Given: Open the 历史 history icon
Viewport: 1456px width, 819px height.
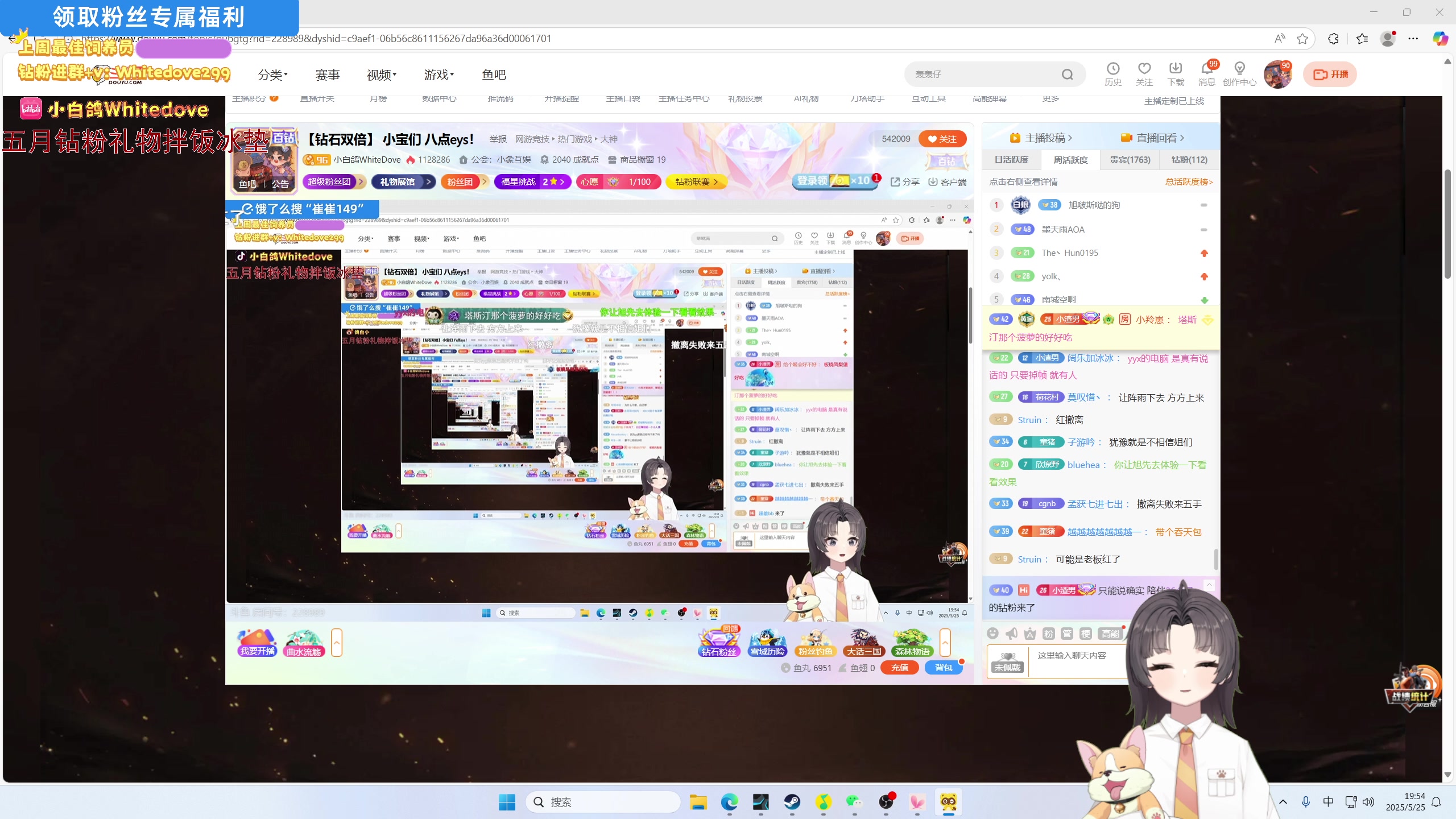Looking at the screenshot, I should pos(1112,74).
